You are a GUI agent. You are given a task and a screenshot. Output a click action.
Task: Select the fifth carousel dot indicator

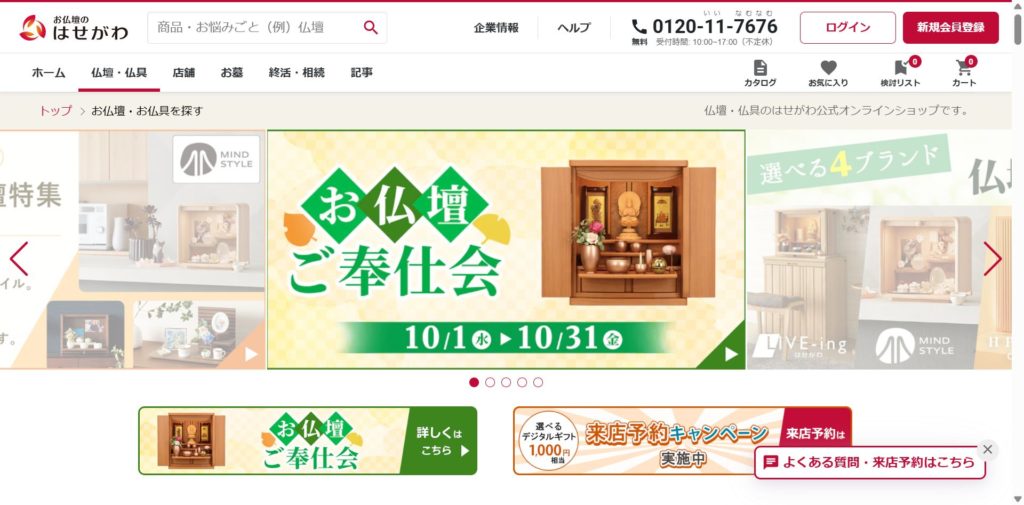click(538, 382)
